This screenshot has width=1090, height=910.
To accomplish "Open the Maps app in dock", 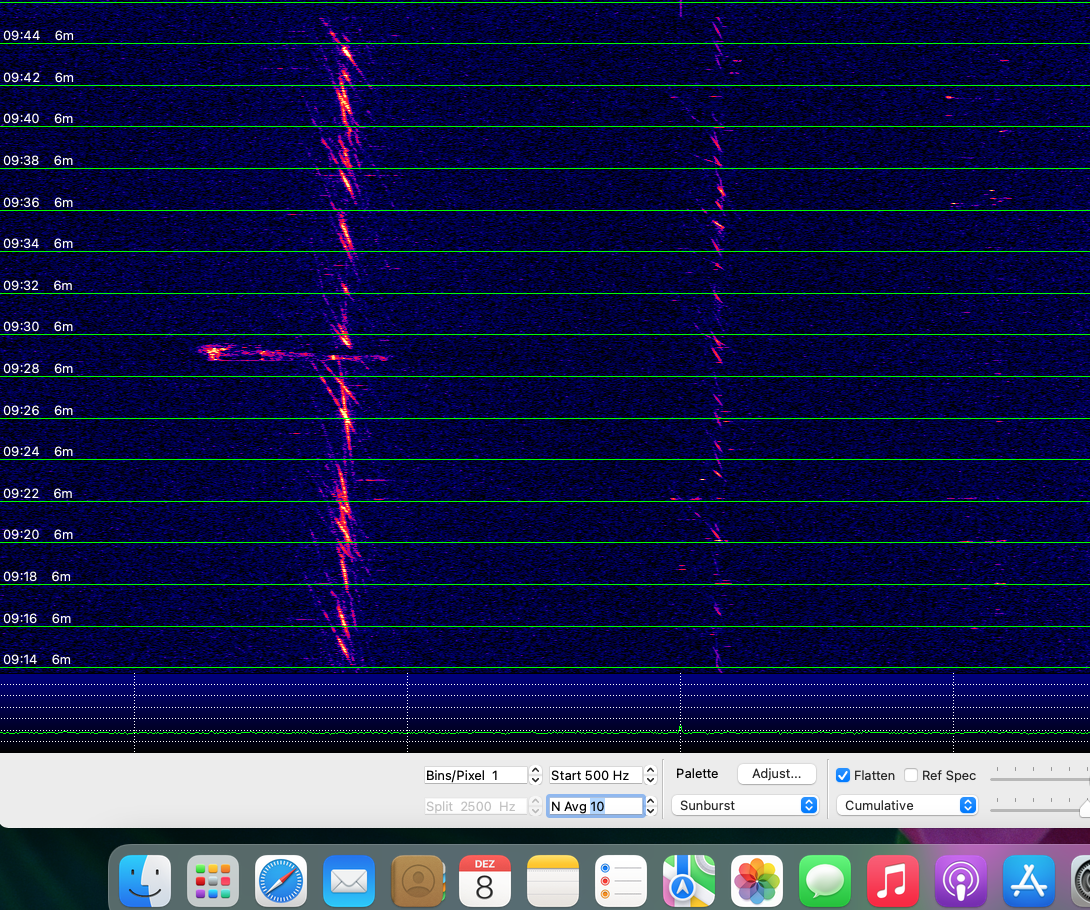I will tap(689, 881).
